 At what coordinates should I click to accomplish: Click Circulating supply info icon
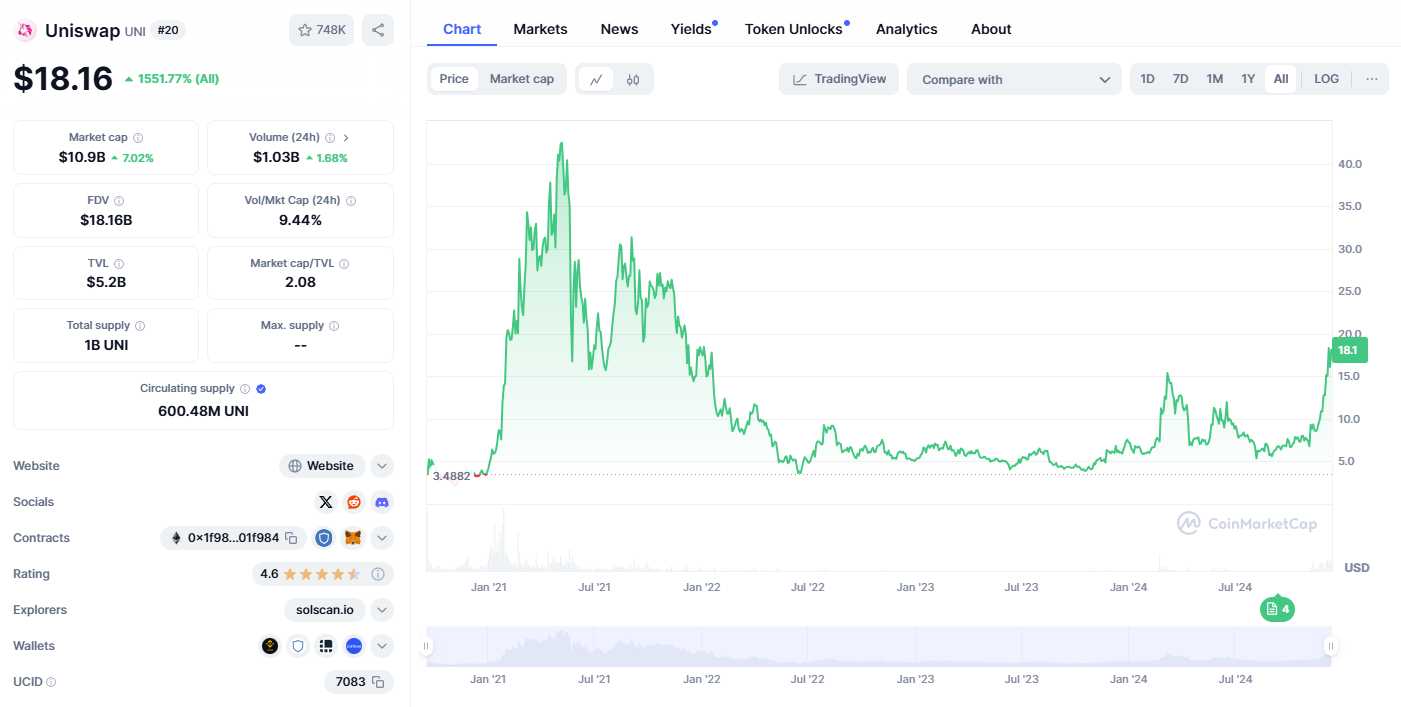[245, 389]
